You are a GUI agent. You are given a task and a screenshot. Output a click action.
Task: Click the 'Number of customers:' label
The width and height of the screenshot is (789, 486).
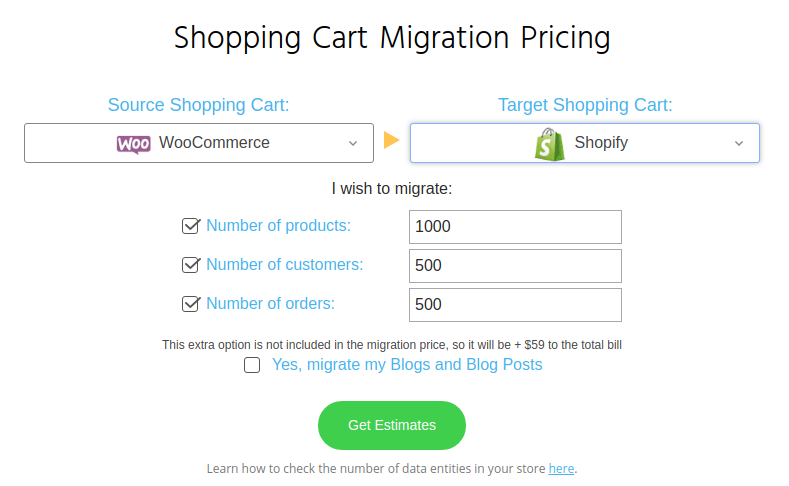(285, 265)
